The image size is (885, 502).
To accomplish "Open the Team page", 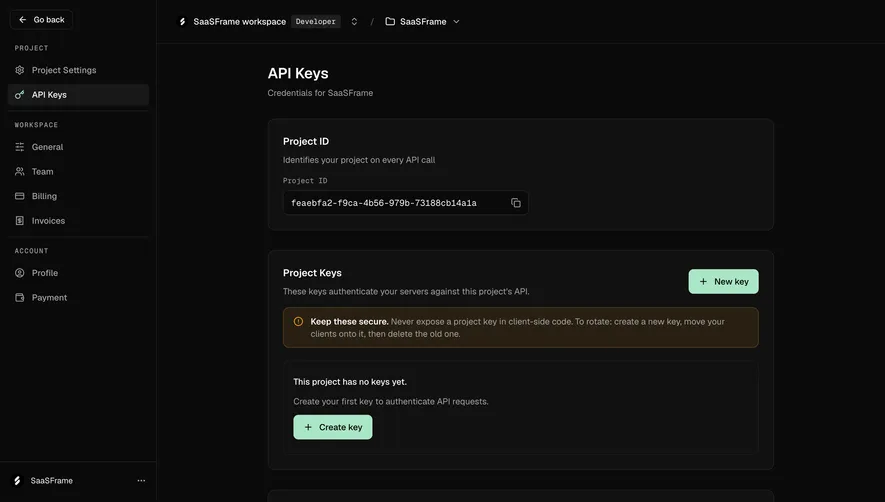I will click(78, 172).
